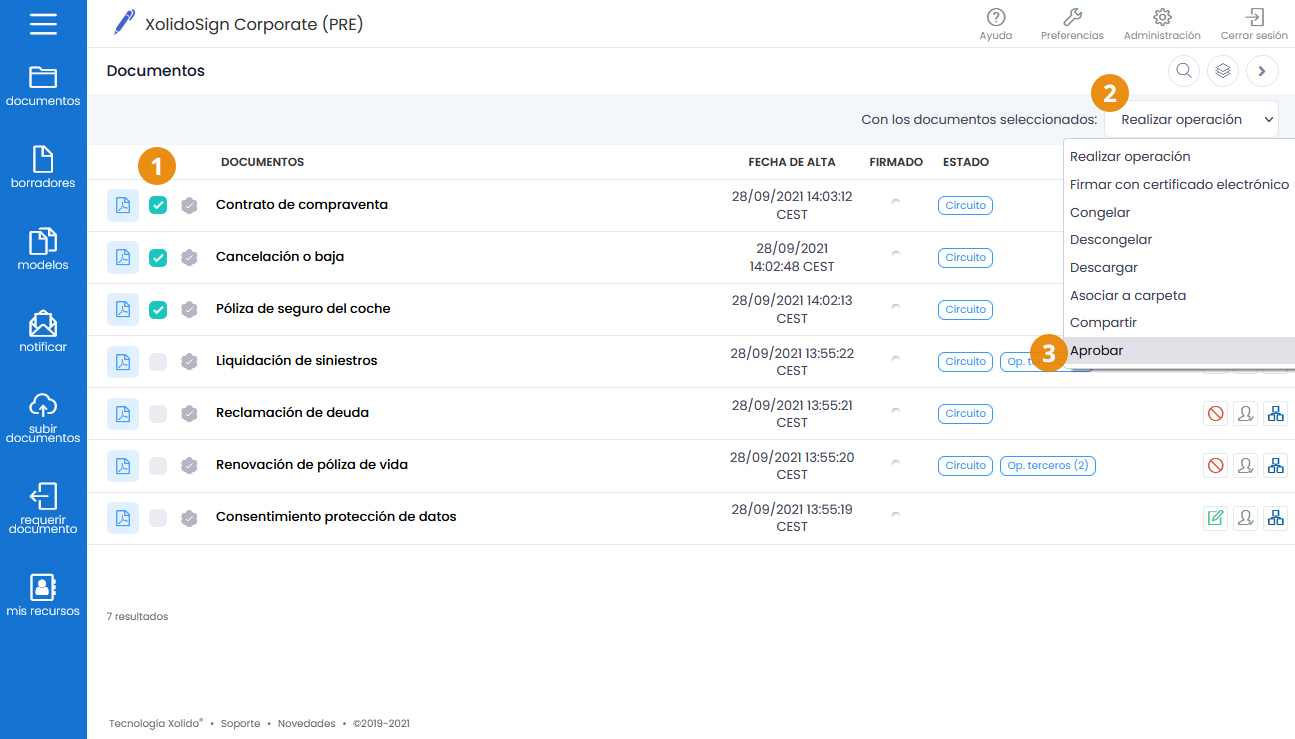Open subir documentos upload section

coord(43,417)
